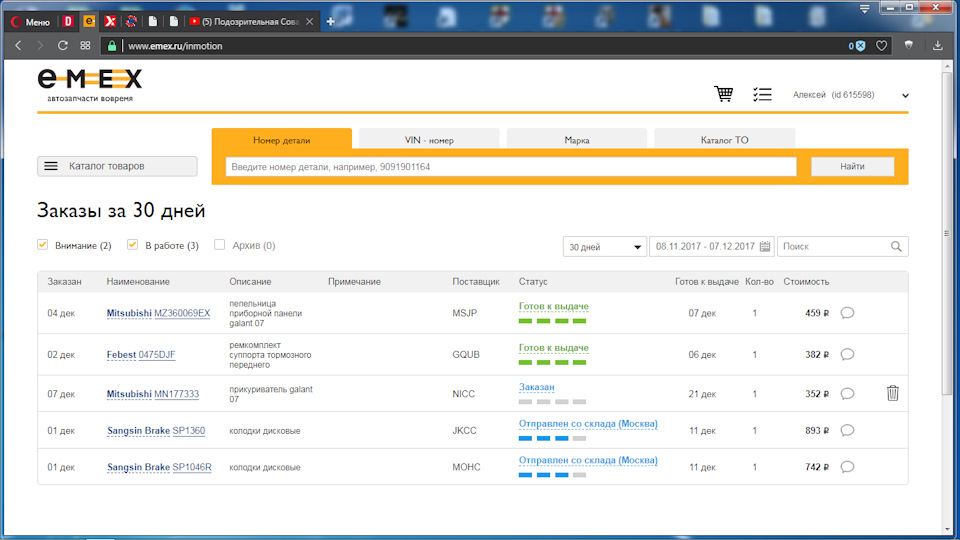Open the Каталог товаров menu
Screen dimensions: 960x540
pos(117,166)
